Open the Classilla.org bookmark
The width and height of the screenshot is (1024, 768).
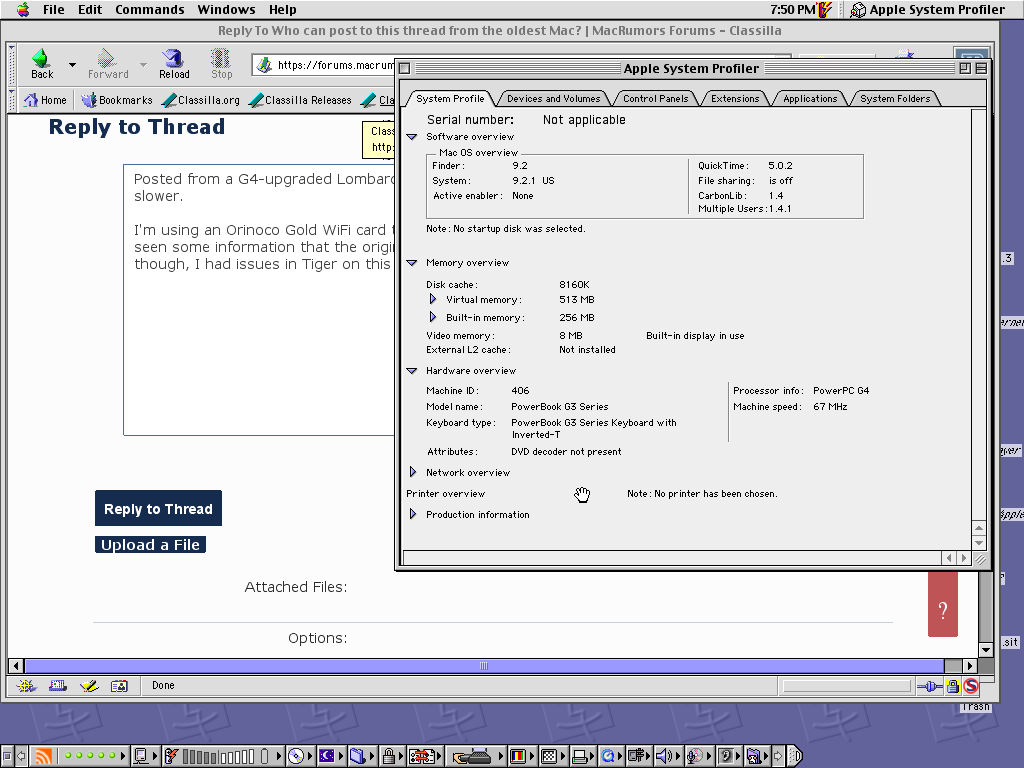[201, 100]
